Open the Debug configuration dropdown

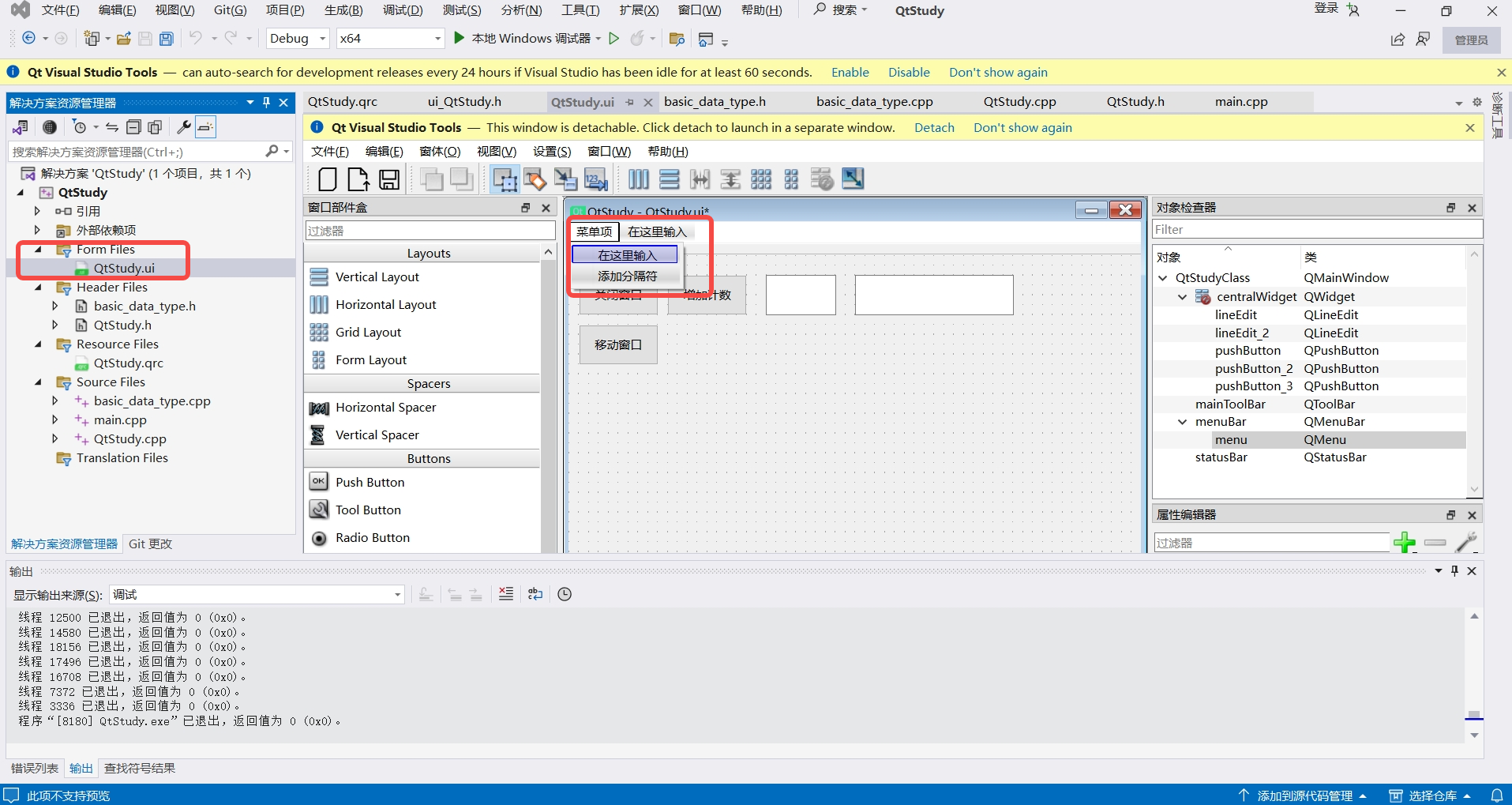pyautogui.click(x=297, y=38)
